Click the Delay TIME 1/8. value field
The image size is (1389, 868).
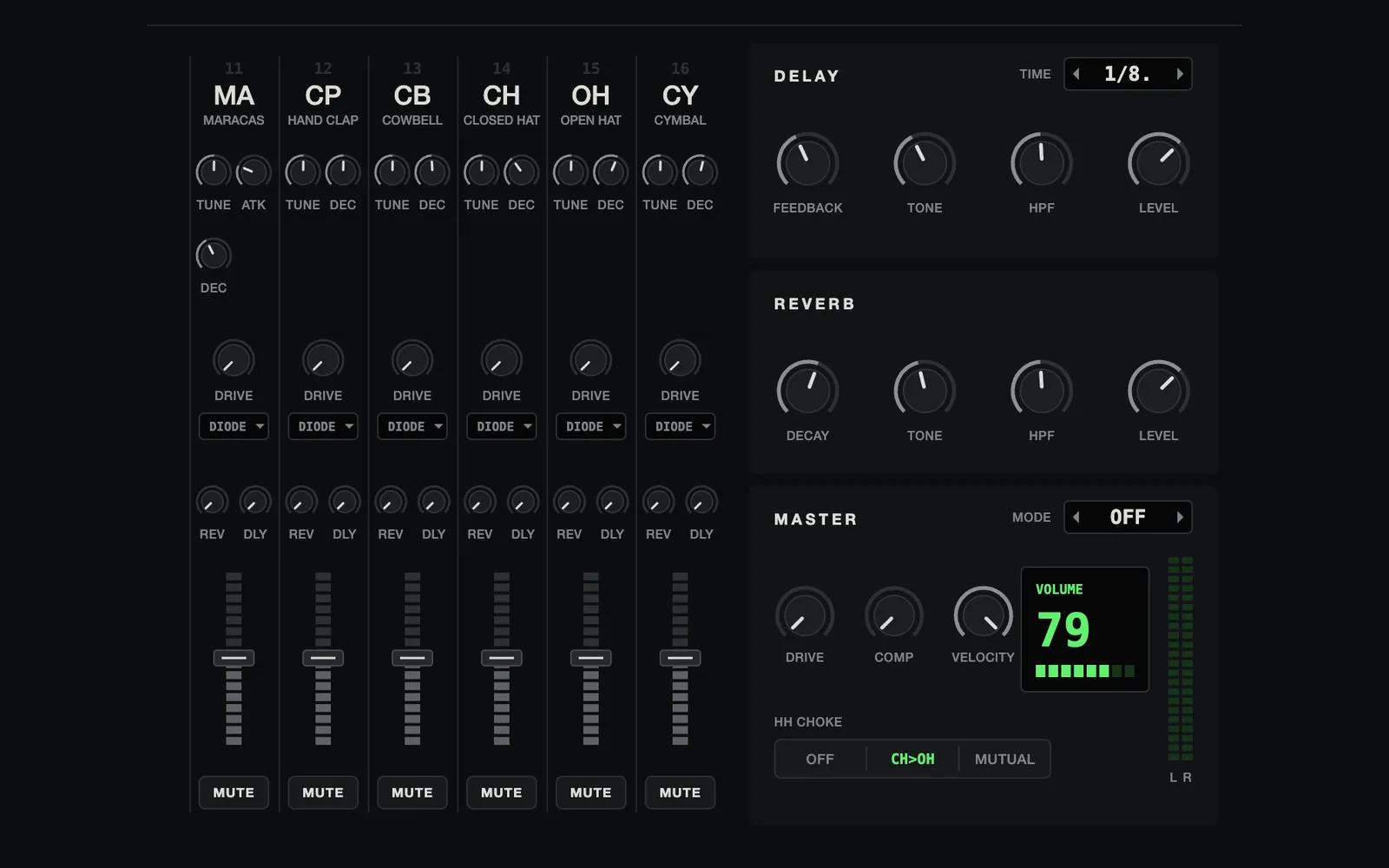pos(1128,74)
